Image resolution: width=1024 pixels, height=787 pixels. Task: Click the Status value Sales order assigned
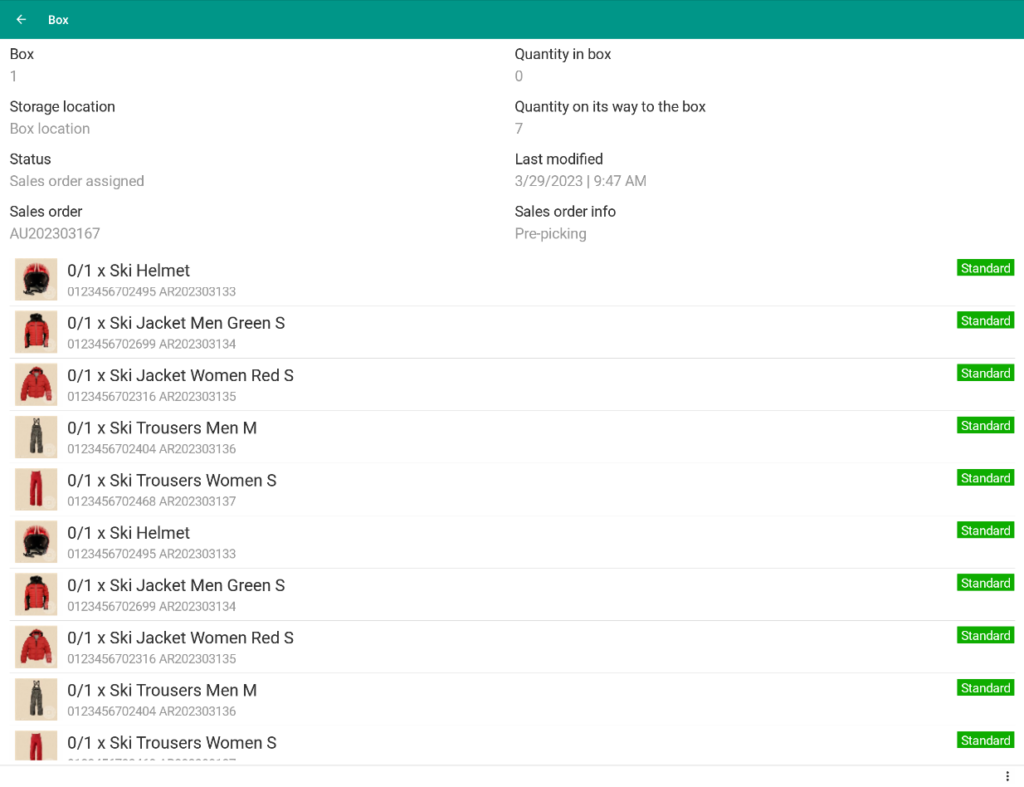[x=77, y=181]
